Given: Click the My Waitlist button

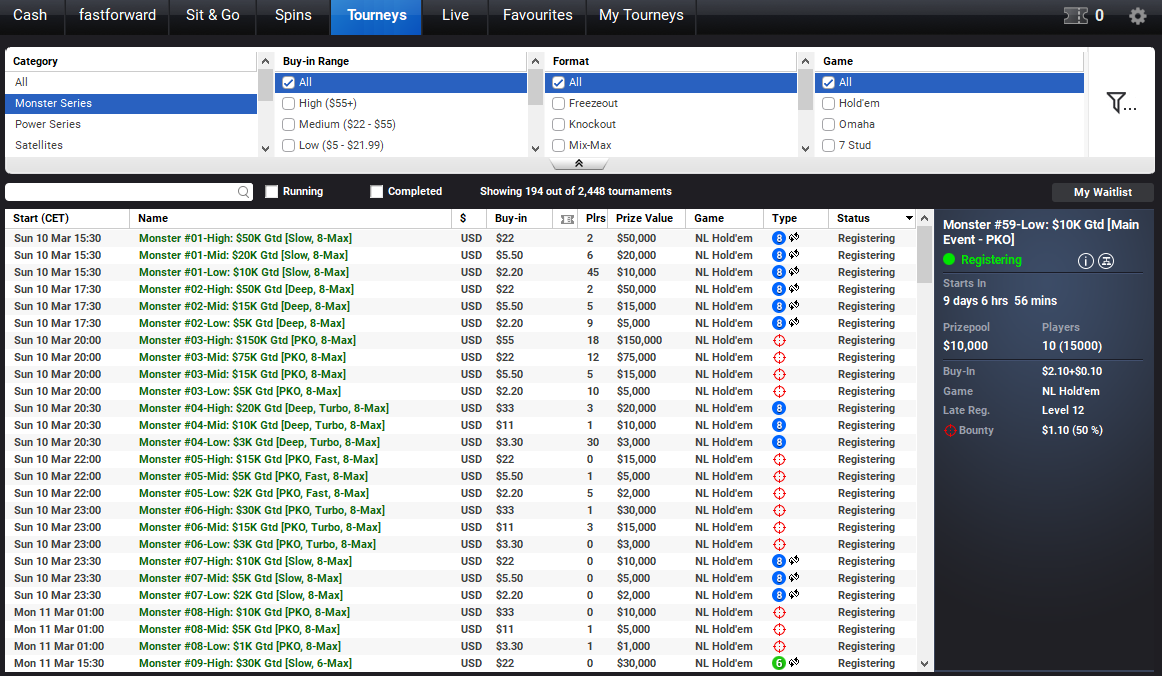Looking at the screenshot, I should (1102, 192).
